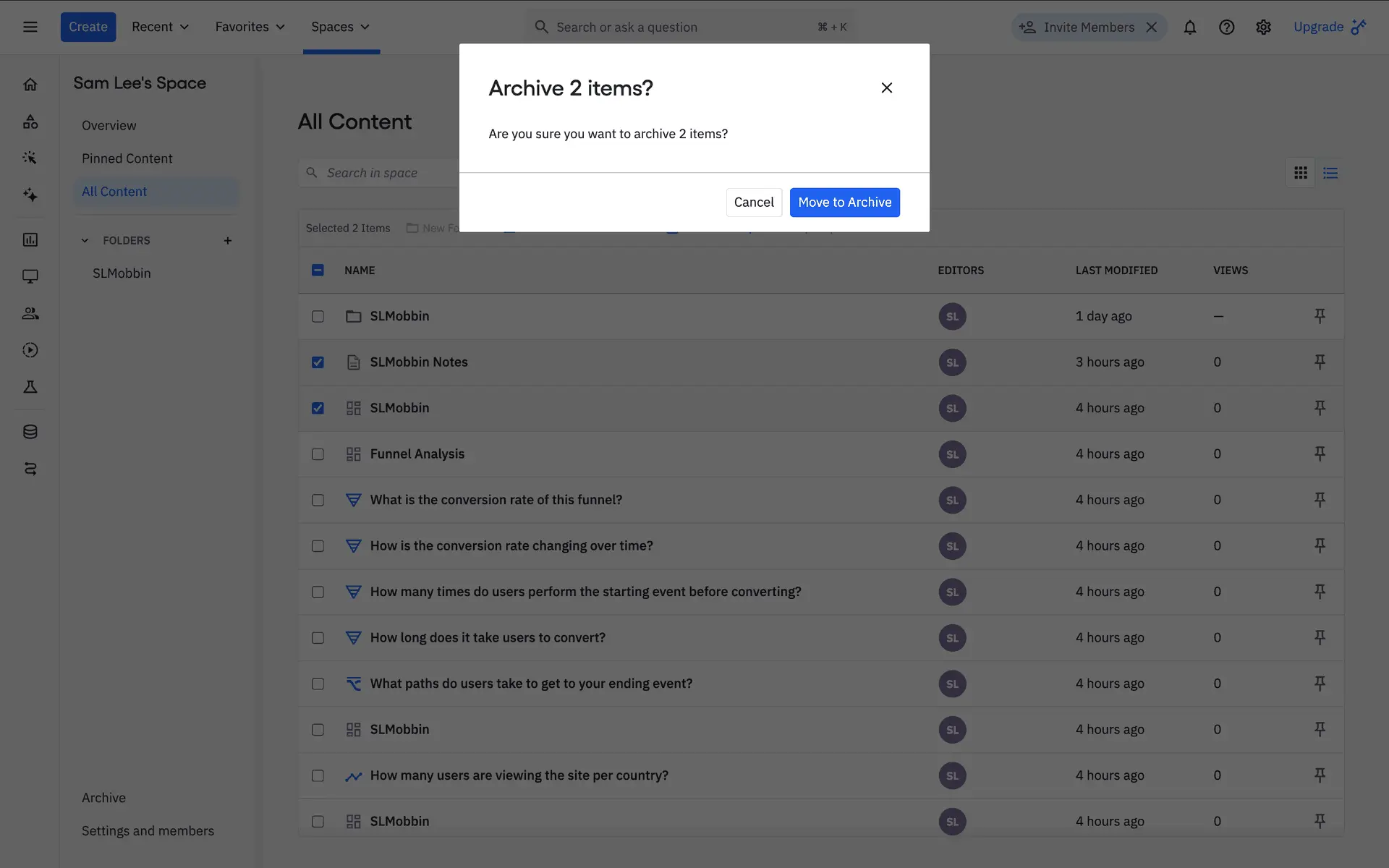The width and height of the screenshot is (1389, 868).
Task: Pin the Funnel Analysis row
Action: pyautogui.click(x=1319, y=454)
